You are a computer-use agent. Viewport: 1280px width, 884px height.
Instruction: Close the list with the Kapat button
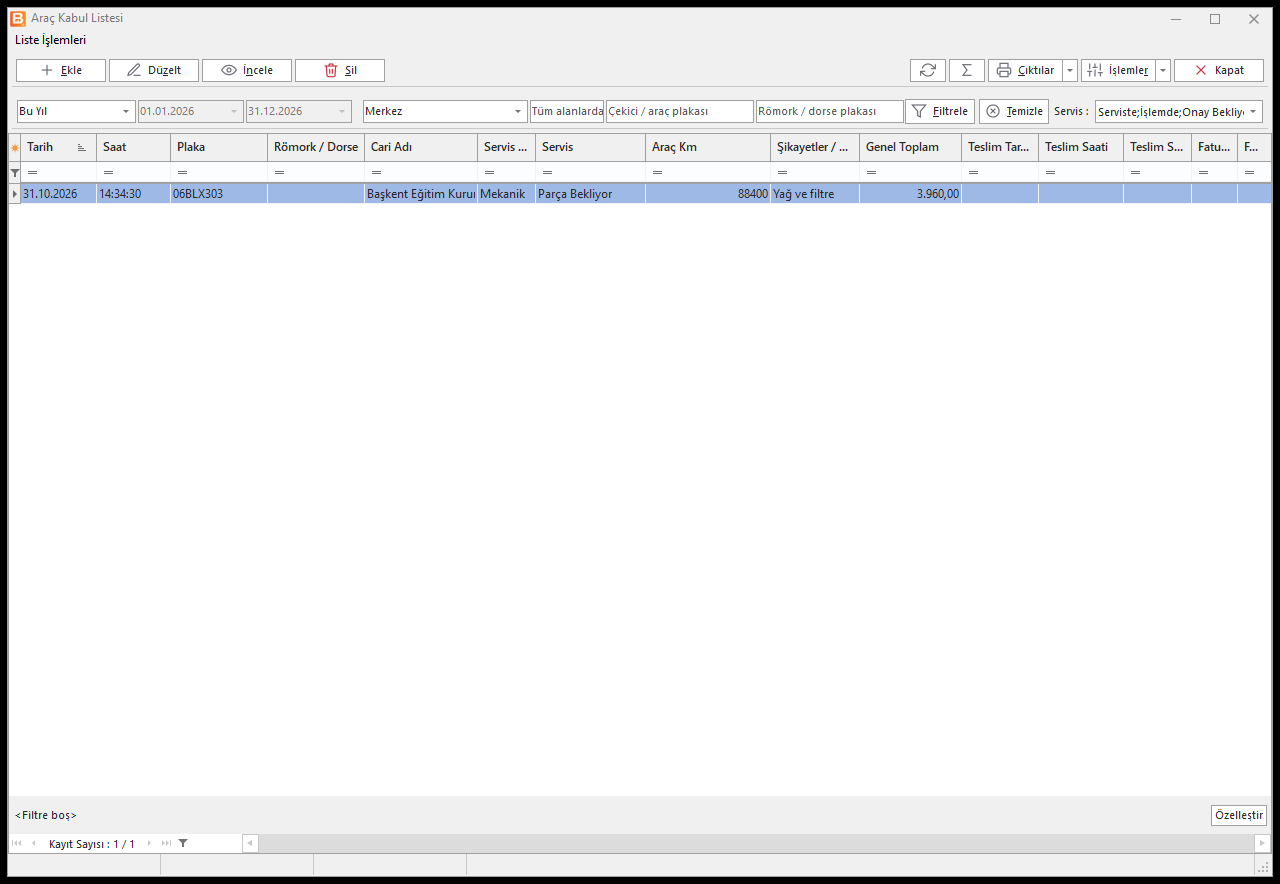pyautogui.click(x=1219, y=70)
